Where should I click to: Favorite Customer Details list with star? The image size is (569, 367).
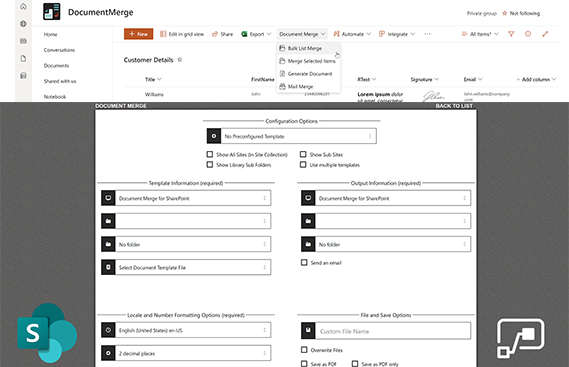(180, 60)
